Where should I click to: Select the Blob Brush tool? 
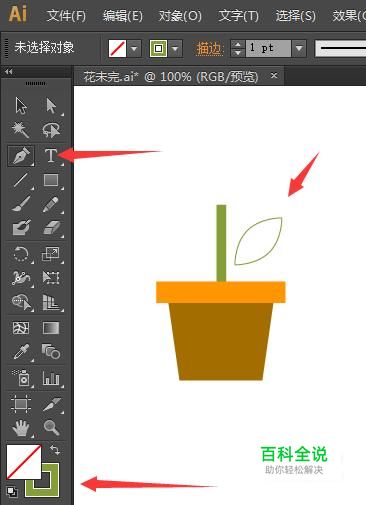21,228
